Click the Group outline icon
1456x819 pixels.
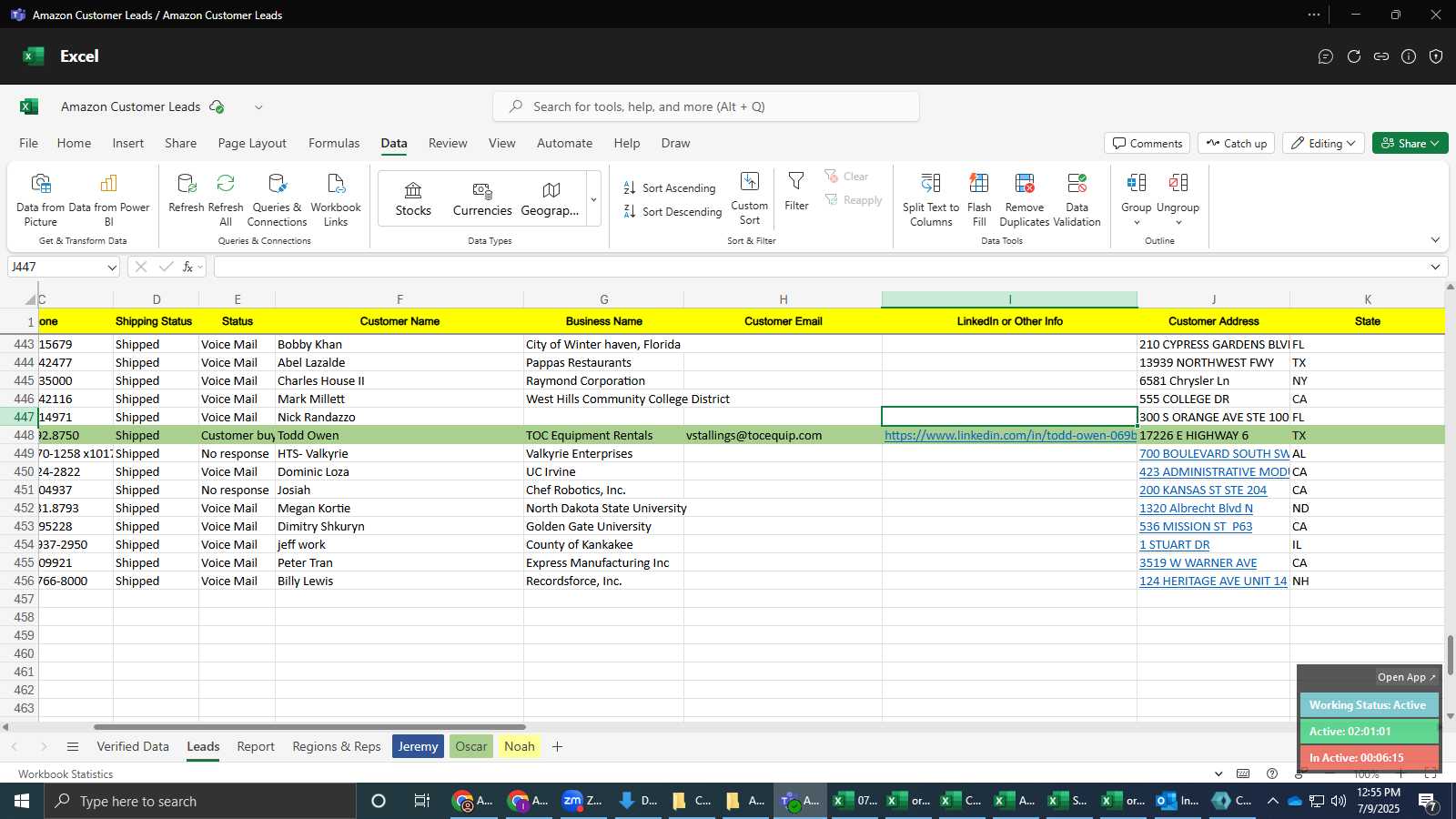click(x=1136, y=184)
